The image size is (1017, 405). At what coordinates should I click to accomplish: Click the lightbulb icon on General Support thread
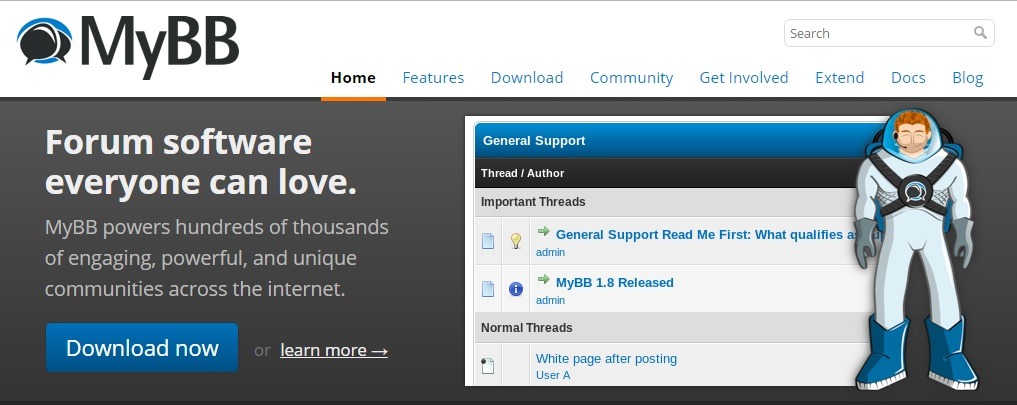coord(516,241)
